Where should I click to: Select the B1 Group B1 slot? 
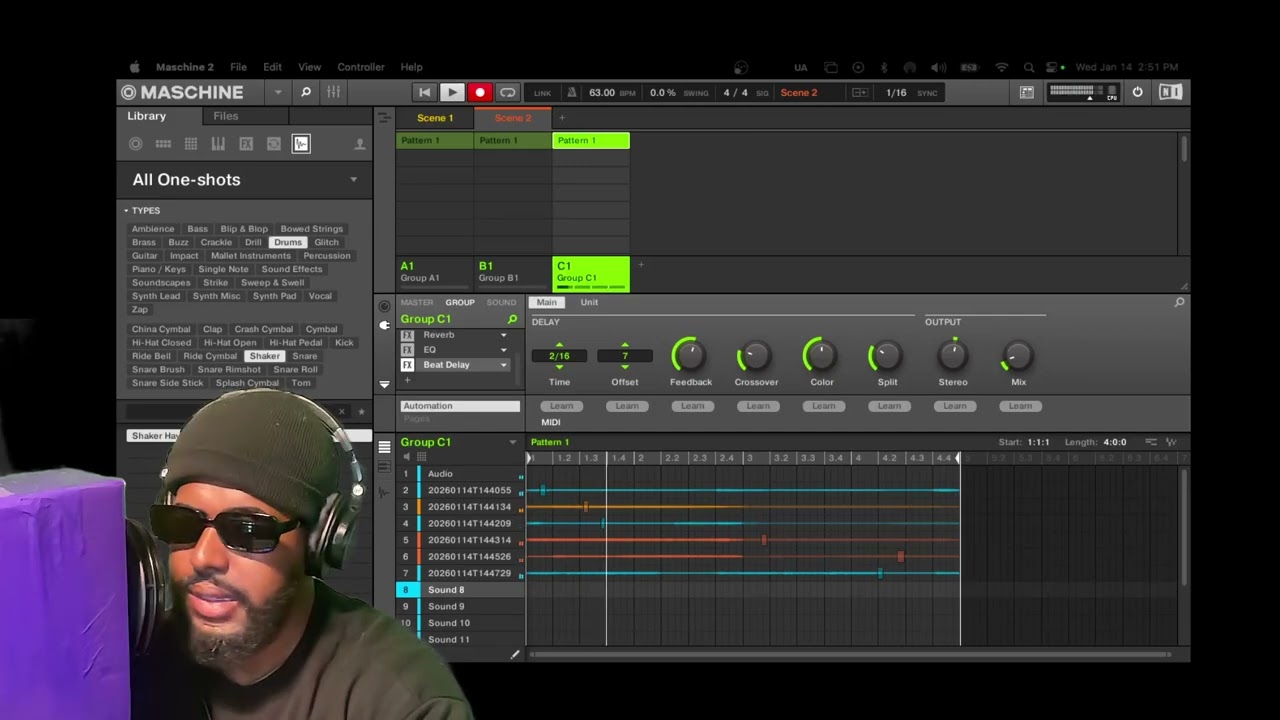512,272
